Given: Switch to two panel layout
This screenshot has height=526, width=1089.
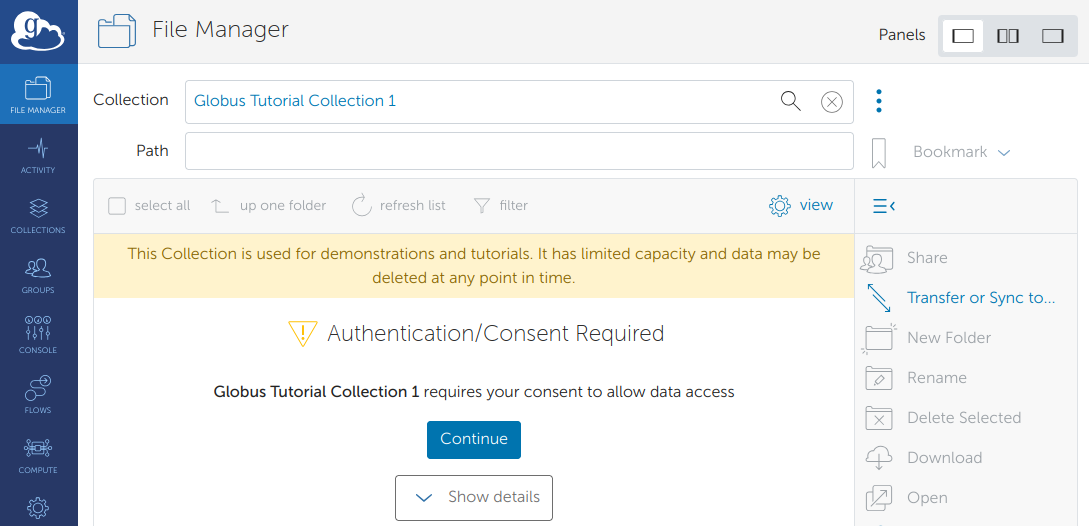Looking at the screenshot, I should pos(1008,36).
